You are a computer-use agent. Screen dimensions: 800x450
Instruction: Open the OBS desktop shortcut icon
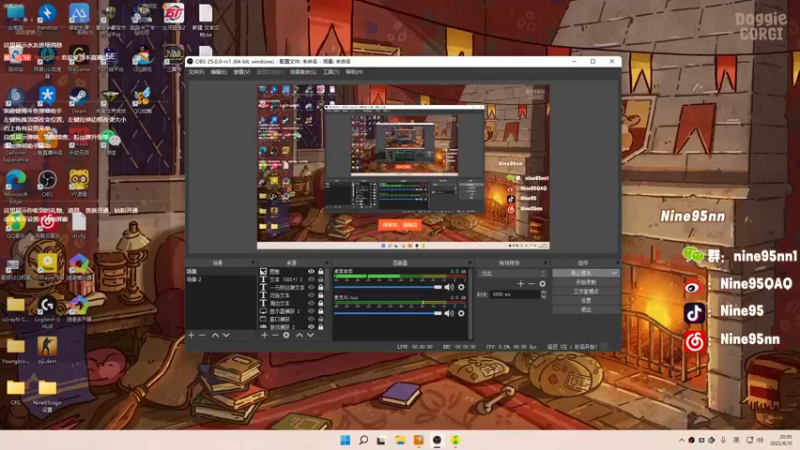coord(47,184)
